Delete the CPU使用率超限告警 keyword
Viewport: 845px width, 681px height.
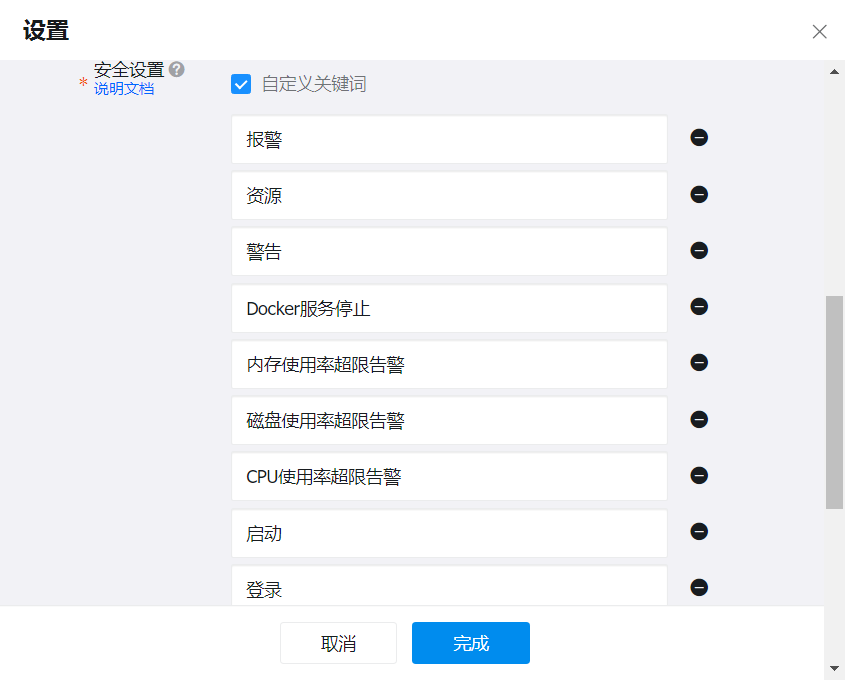coord(699,475)
